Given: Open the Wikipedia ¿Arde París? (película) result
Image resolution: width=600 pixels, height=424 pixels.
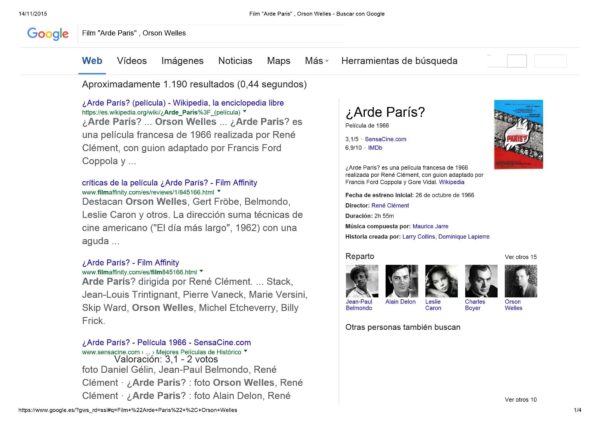Looking at the screenshot, I should (183, 103).
